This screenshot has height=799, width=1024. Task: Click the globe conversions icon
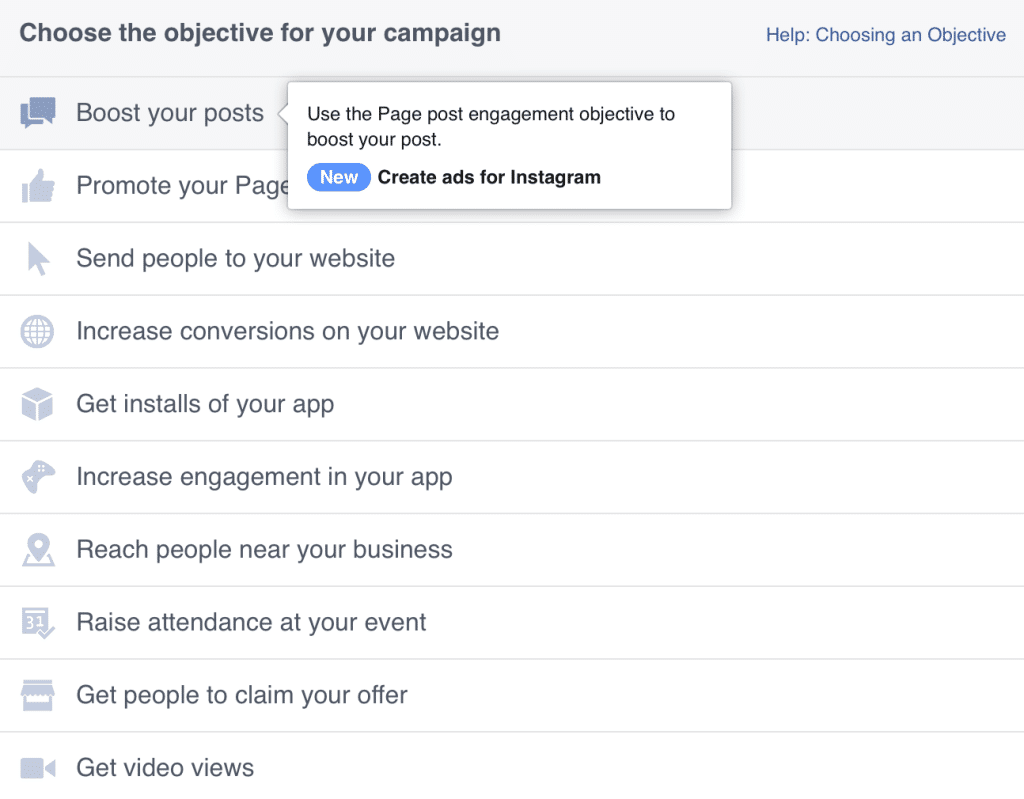38,332
